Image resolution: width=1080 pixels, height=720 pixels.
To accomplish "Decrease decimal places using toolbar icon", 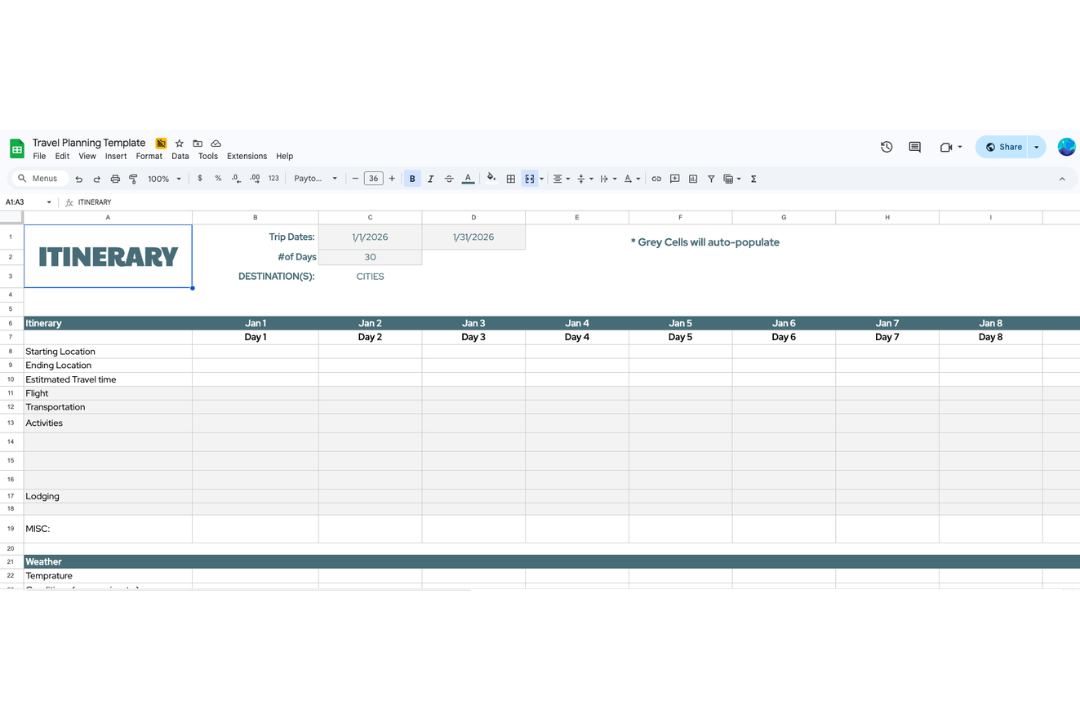I will [234, 179].
